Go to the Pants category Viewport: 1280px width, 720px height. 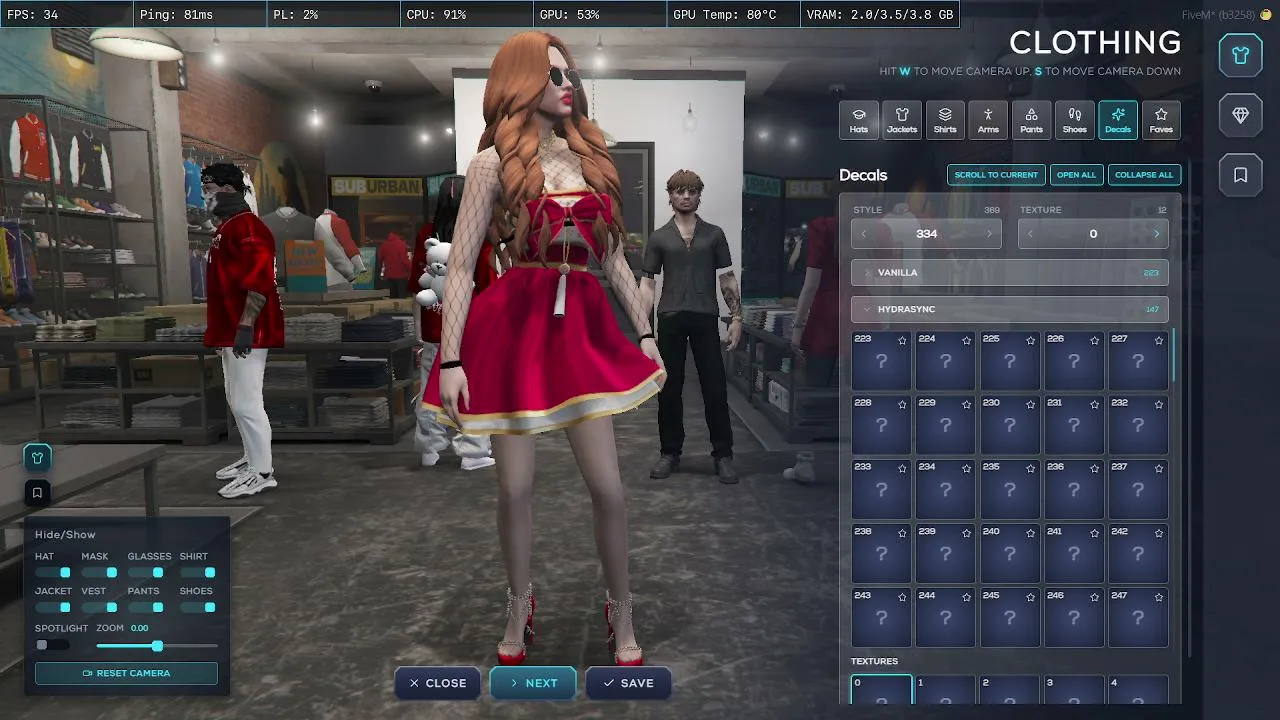1031,120
